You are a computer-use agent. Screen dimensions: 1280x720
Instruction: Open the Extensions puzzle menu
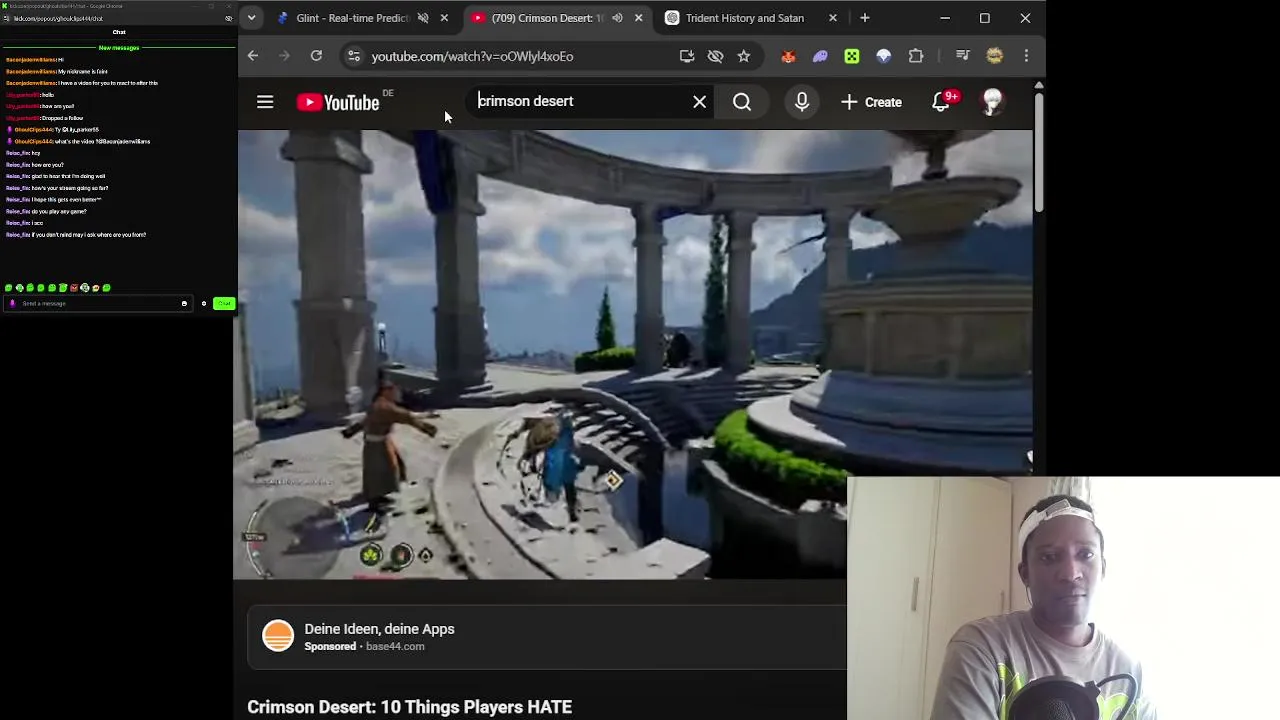pos(916,56)
